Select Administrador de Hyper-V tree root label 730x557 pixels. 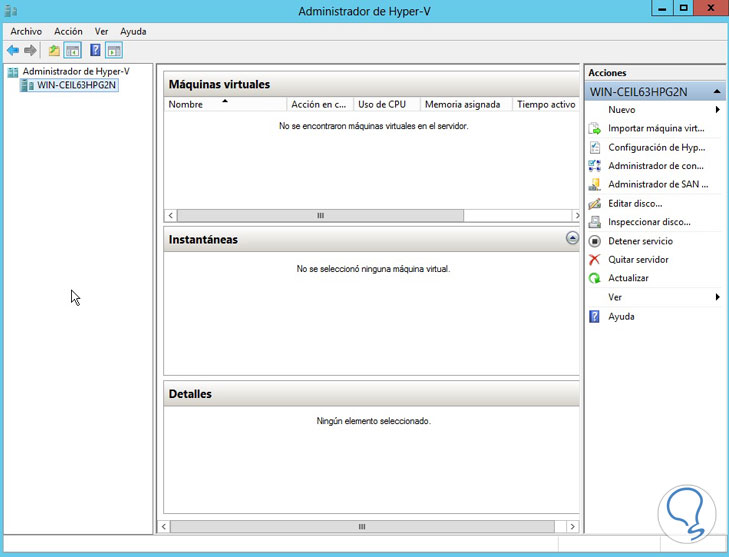[76, 72]
